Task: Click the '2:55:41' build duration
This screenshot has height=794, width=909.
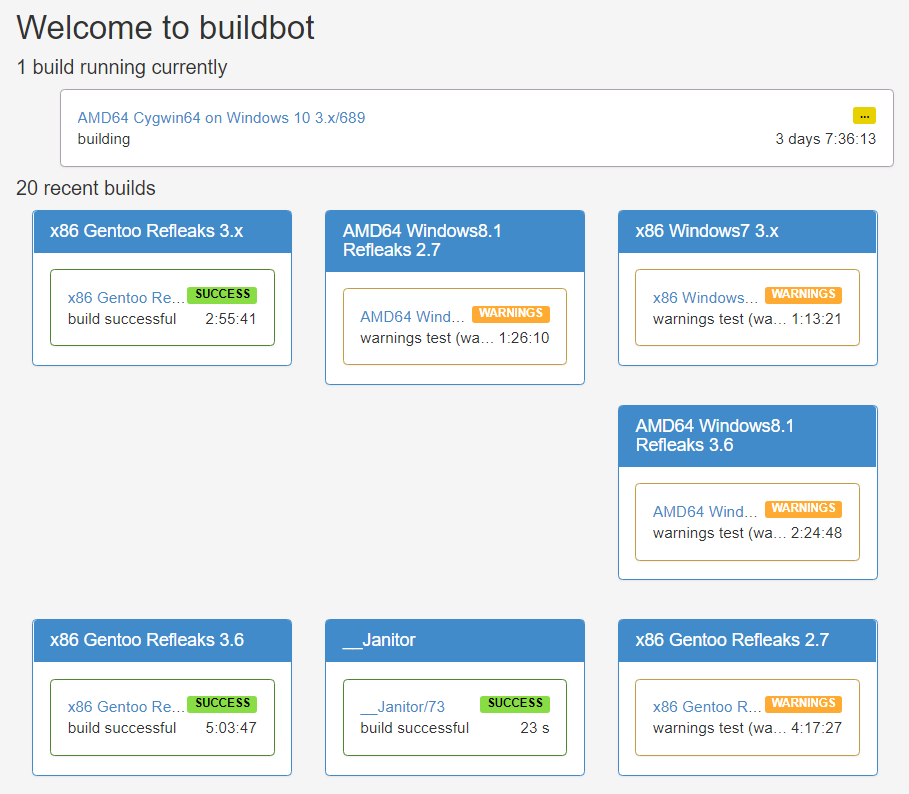Action: pyautogui.click(x=231, y=319)
